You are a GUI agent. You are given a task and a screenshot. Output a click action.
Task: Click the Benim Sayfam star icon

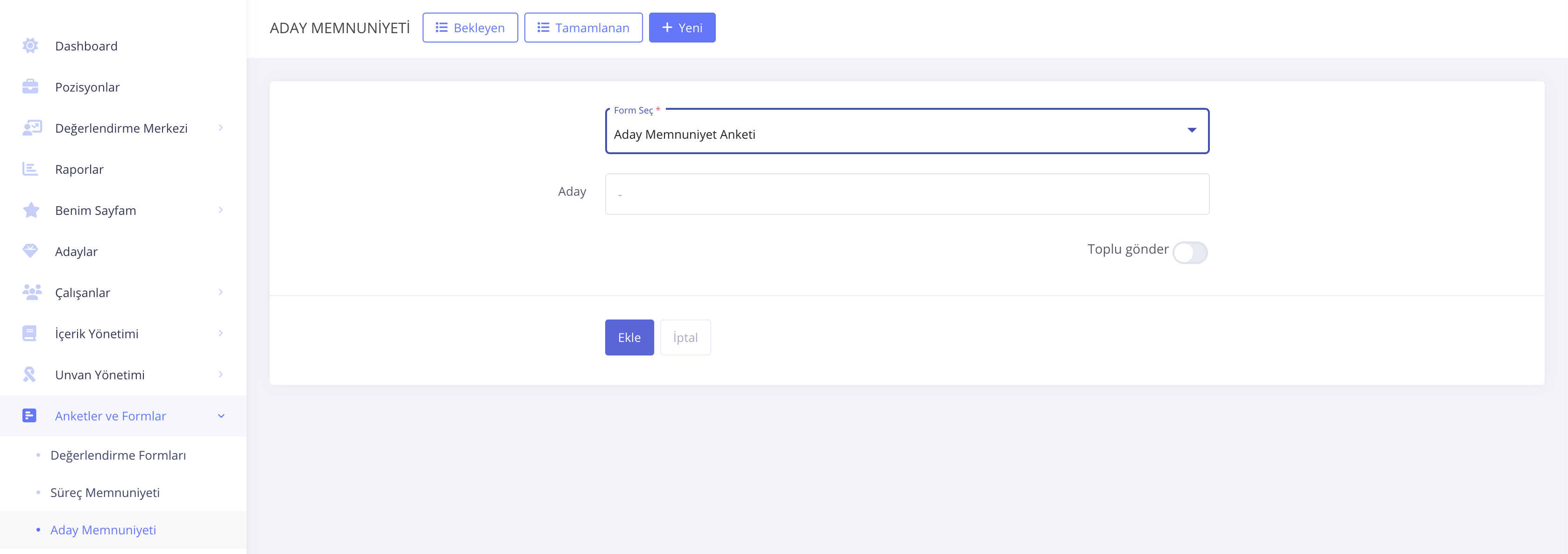coord(30,210)
